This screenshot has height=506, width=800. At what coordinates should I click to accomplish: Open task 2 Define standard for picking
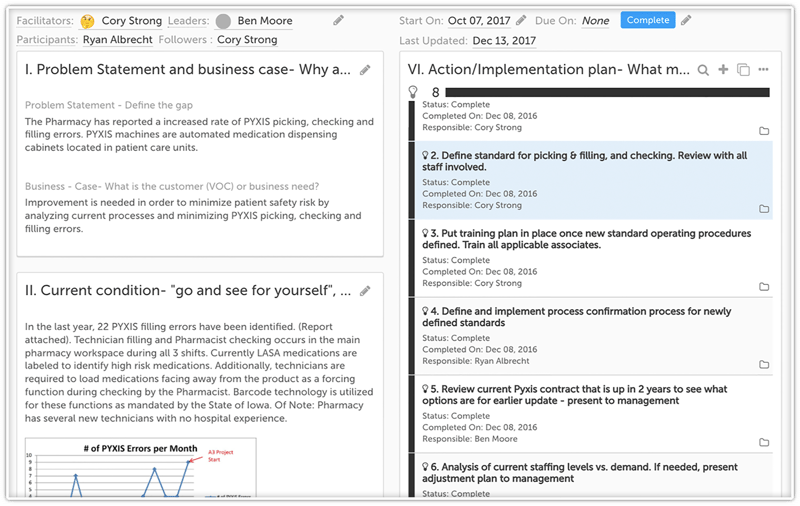pyautogui.click(x=585, y=161)
